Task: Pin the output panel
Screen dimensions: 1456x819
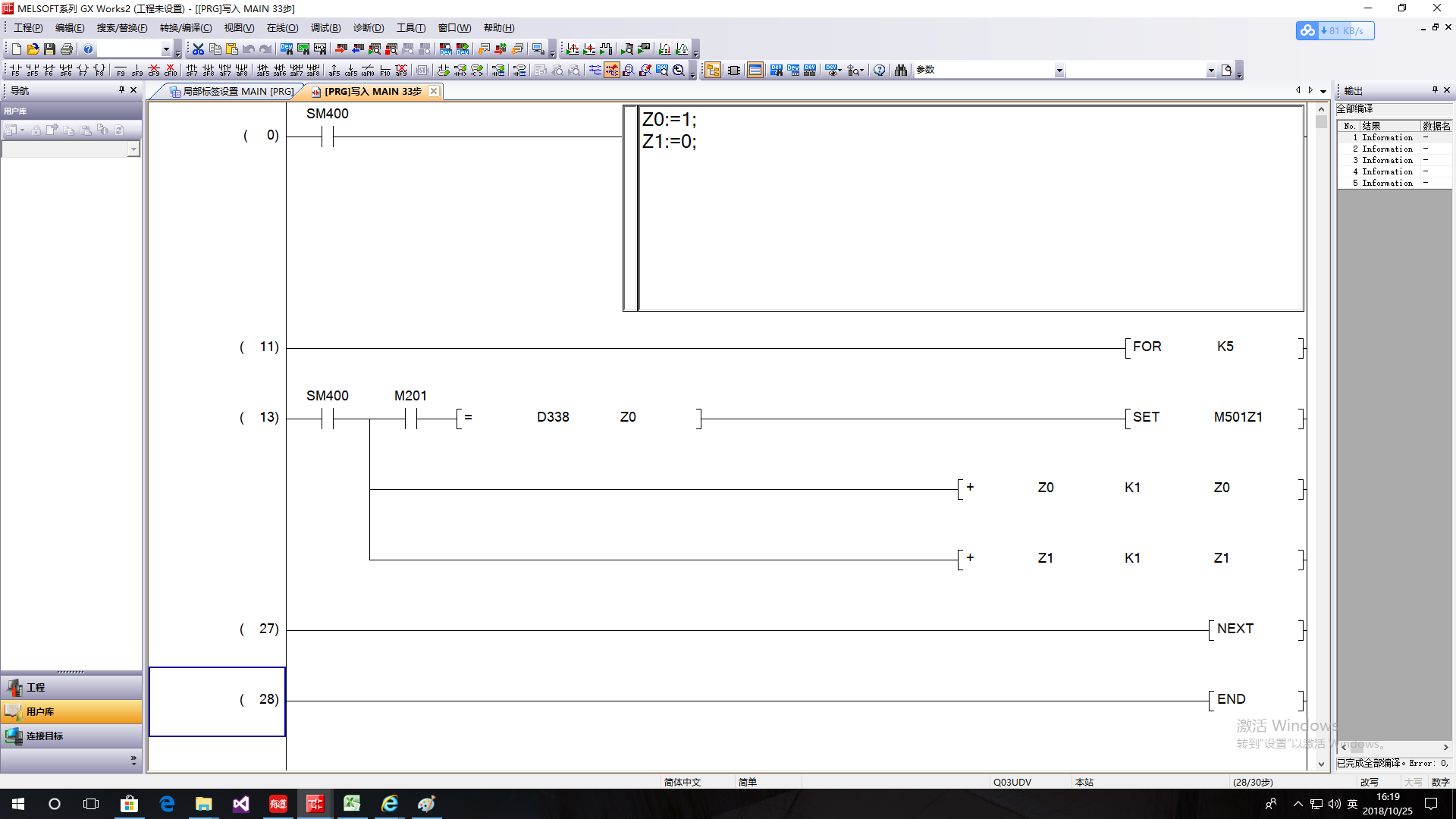Action: click(x=1435, y=90)
